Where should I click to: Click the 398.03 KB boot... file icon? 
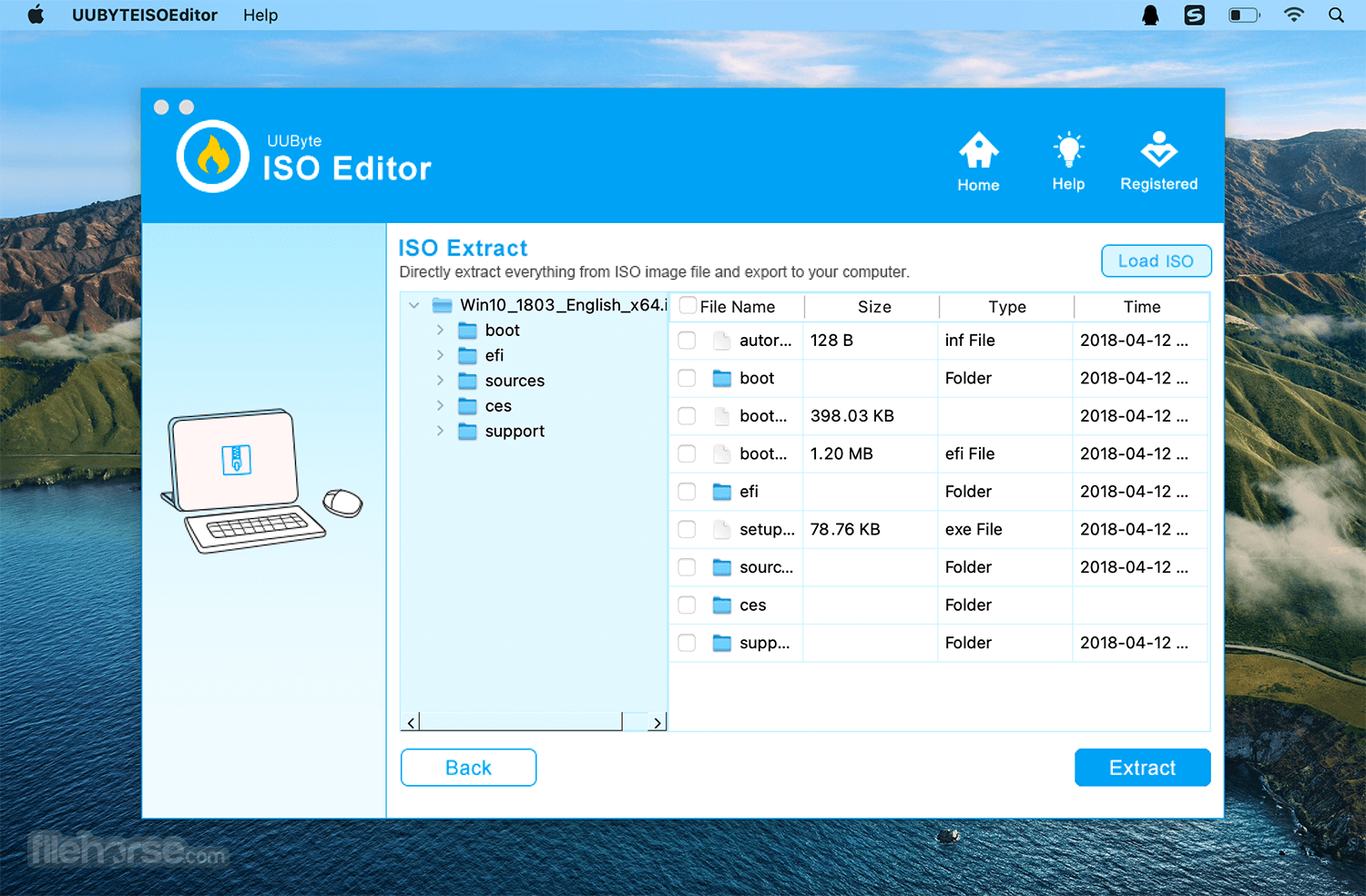coord(722,416)
